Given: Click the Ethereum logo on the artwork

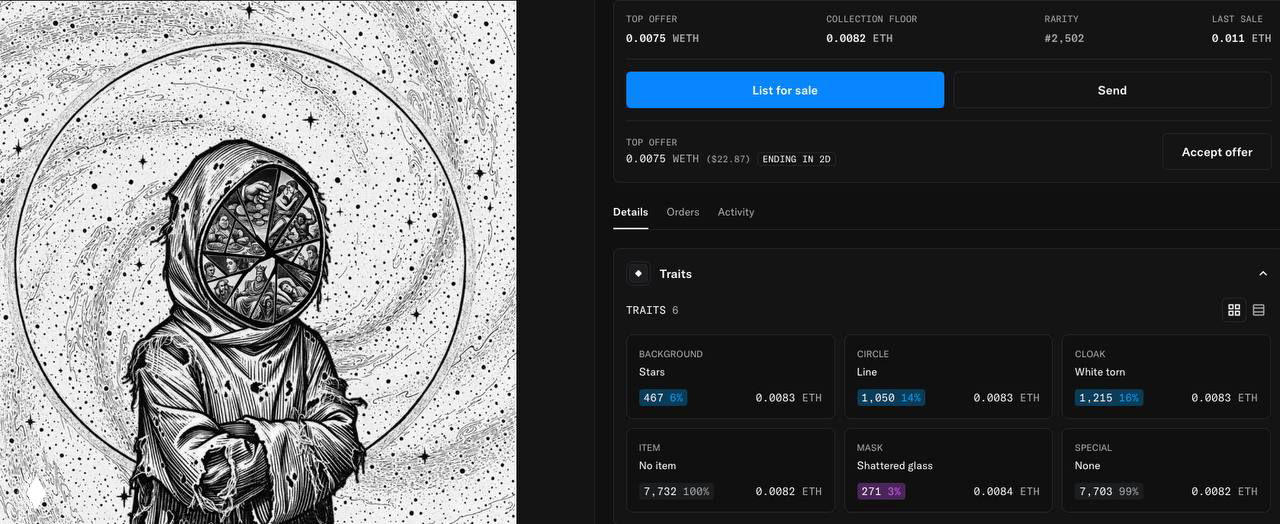Looking at the screenshot, I should tap(37, 492).
